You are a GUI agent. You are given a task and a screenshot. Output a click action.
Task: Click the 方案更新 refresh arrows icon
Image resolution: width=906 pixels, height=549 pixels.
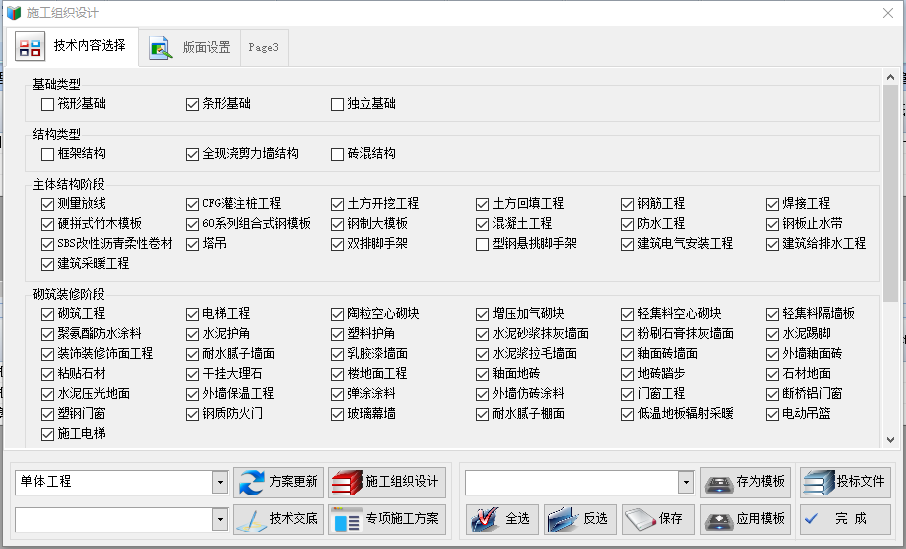point(251,482)
